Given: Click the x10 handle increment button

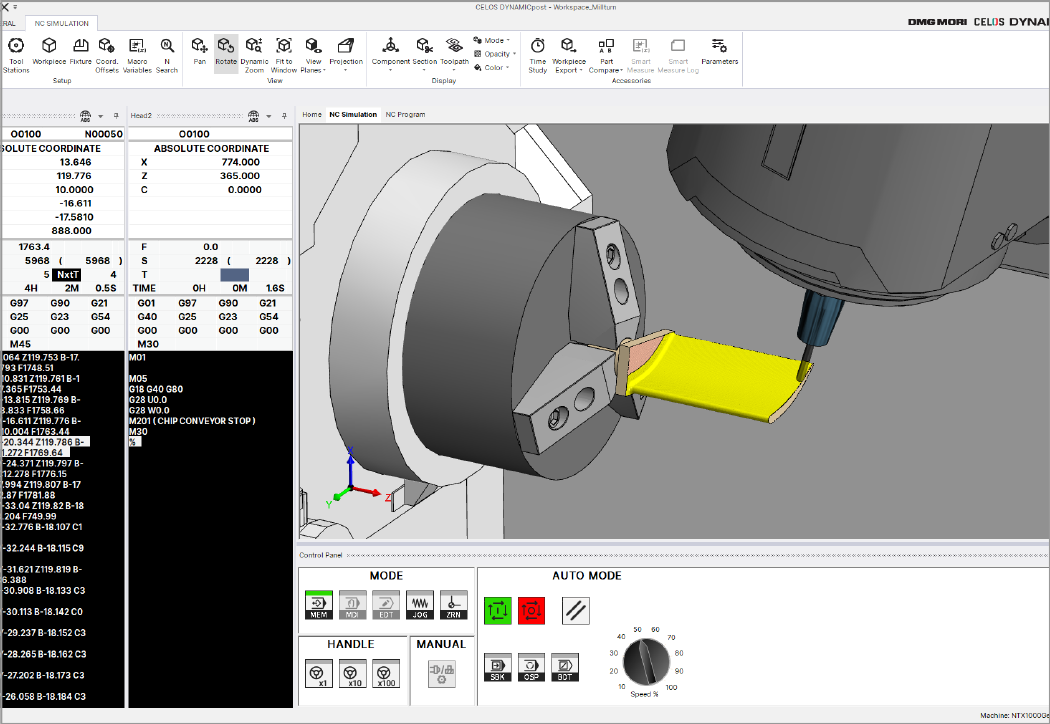Looking at the screenshot, I should pyautogui.click(x=351, y=674).
